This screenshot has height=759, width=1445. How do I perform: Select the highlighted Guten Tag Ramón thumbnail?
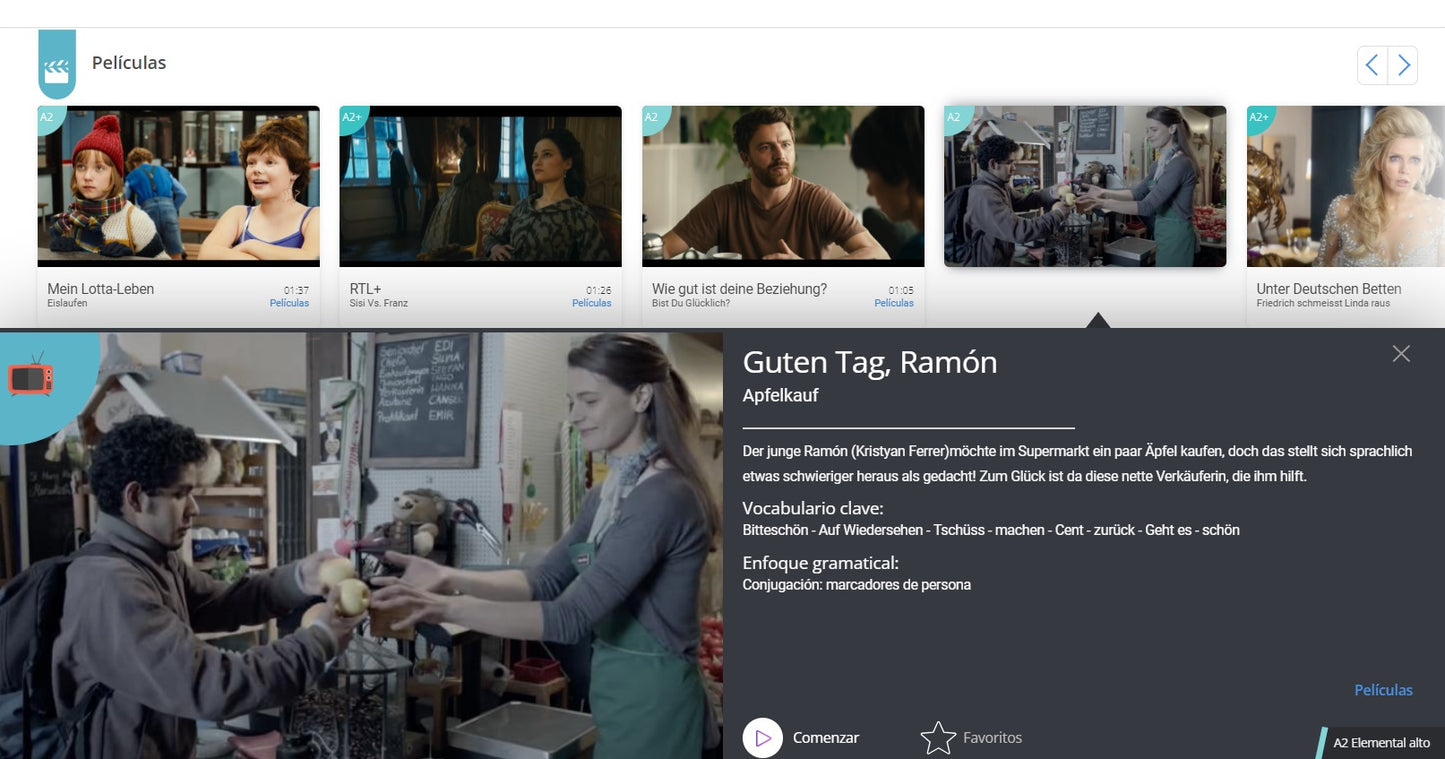pyautogui.click(x=1085, y=186)
